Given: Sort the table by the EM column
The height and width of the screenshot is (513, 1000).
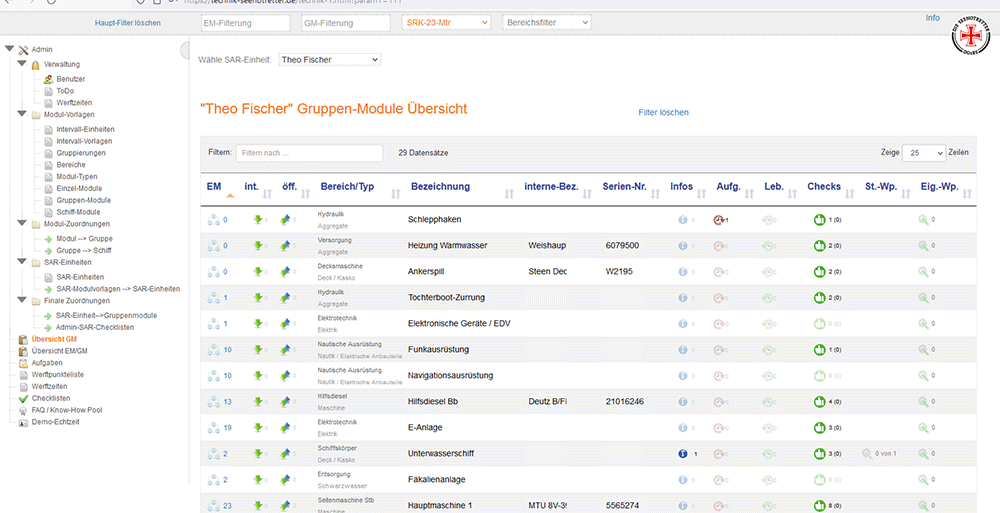Looking at the screenshot, I should [x=214, y=186].
